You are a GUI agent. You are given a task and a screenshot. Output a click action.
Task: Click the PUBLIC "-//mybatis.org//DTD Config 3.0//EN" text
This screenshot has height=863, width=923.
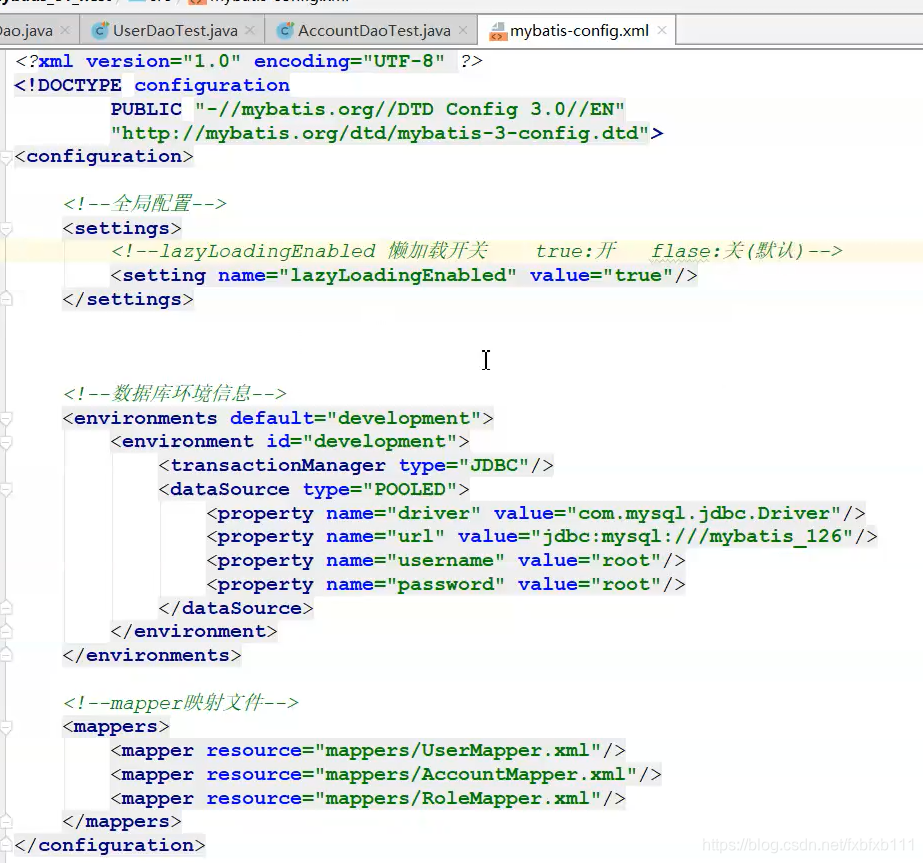pos(367,109)
